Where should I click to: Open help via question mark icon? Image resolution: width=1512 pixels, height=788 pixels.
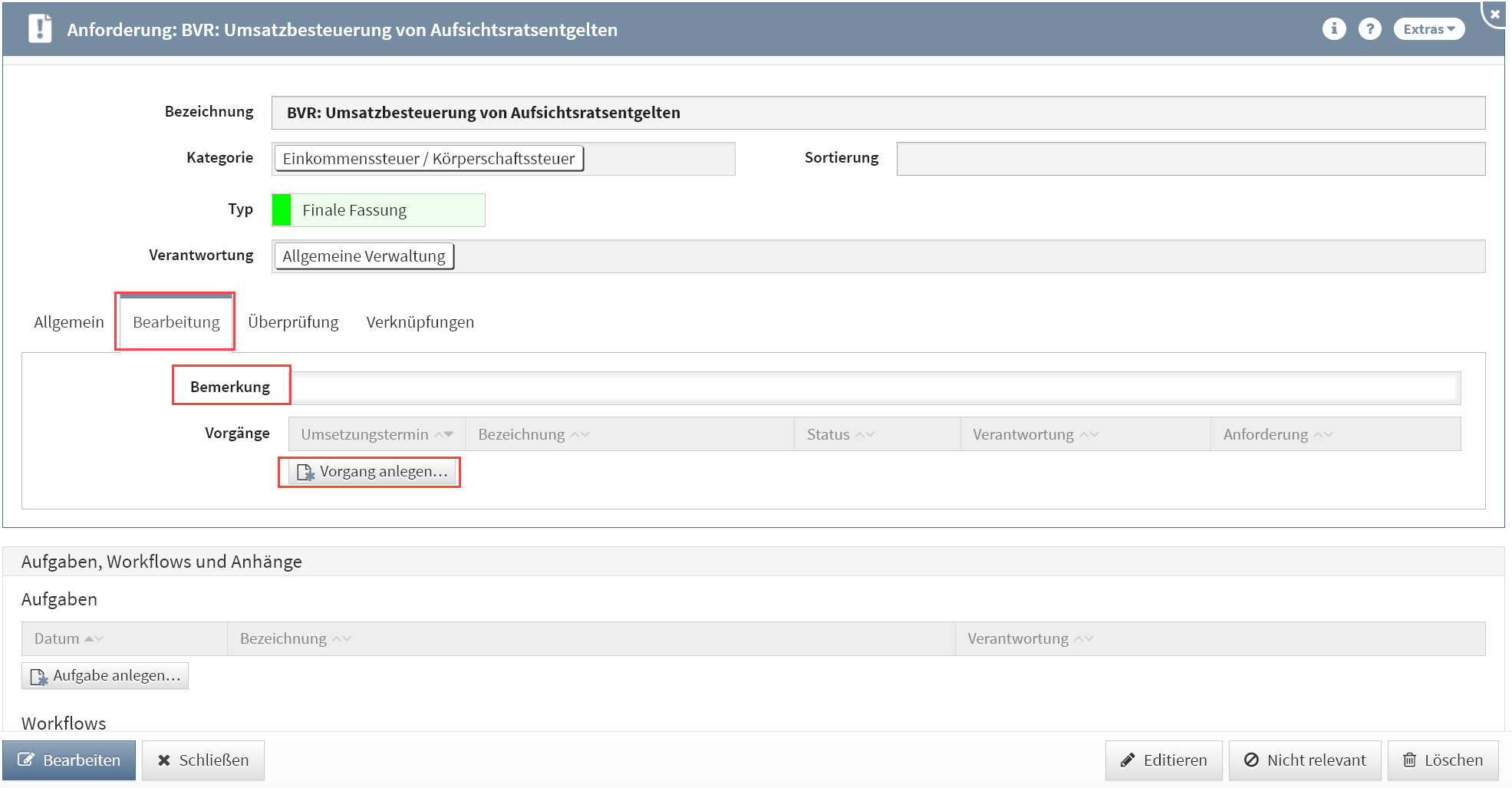click(x=1369, y=29)
